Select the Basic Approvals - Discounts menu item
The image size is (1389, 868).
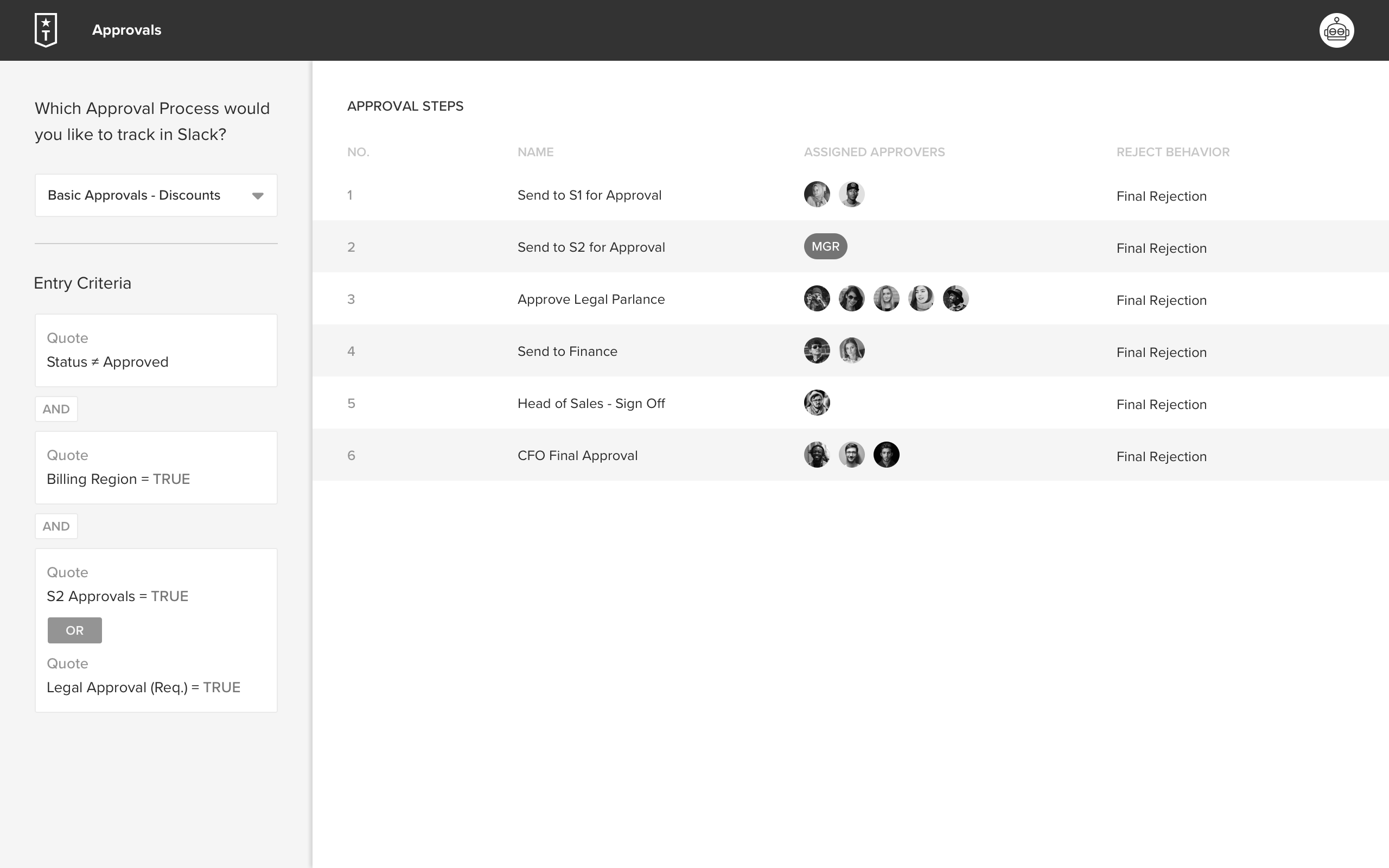[155, 195]
